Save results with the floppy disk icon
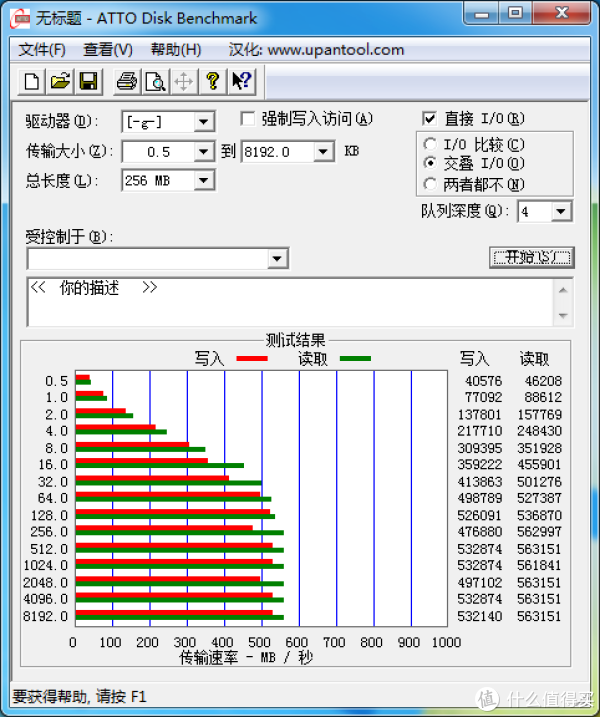This screenshot has width=600, height=717. tap(88, 82)
